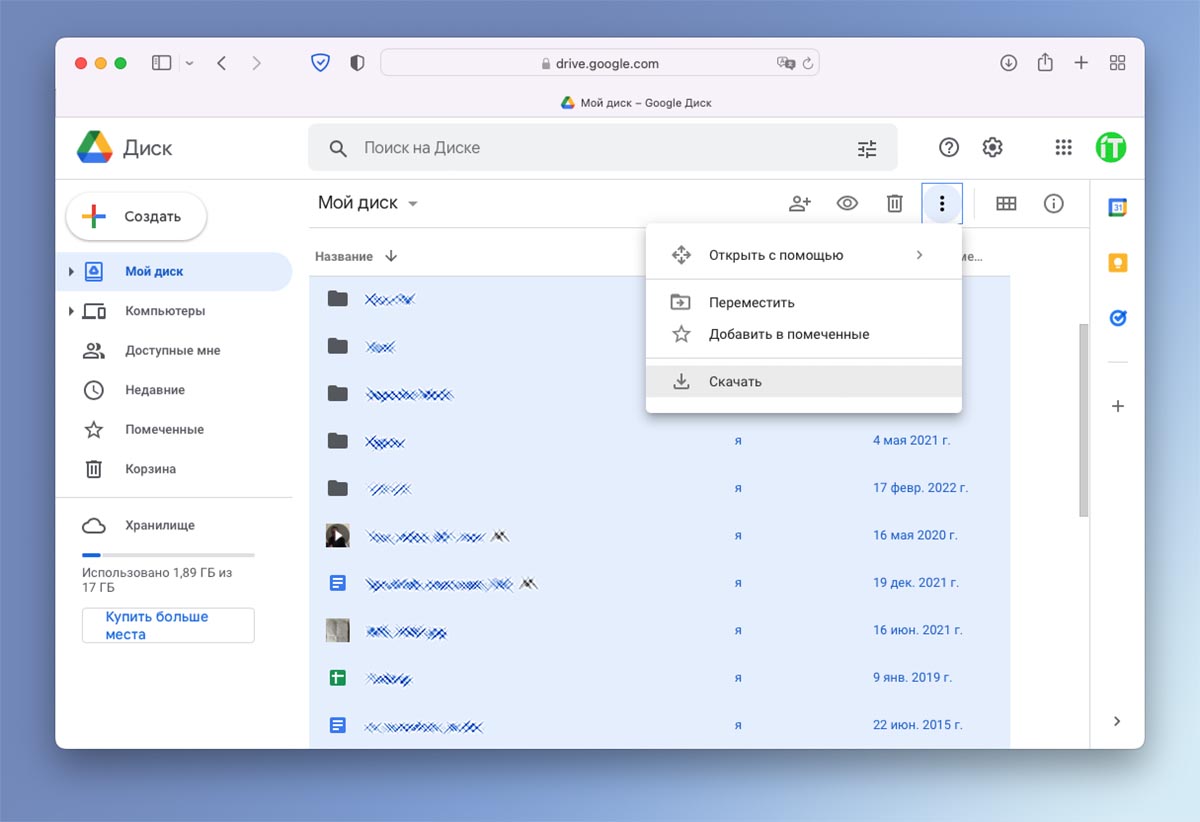Click the drive.google.com address bar

point(600,63)
